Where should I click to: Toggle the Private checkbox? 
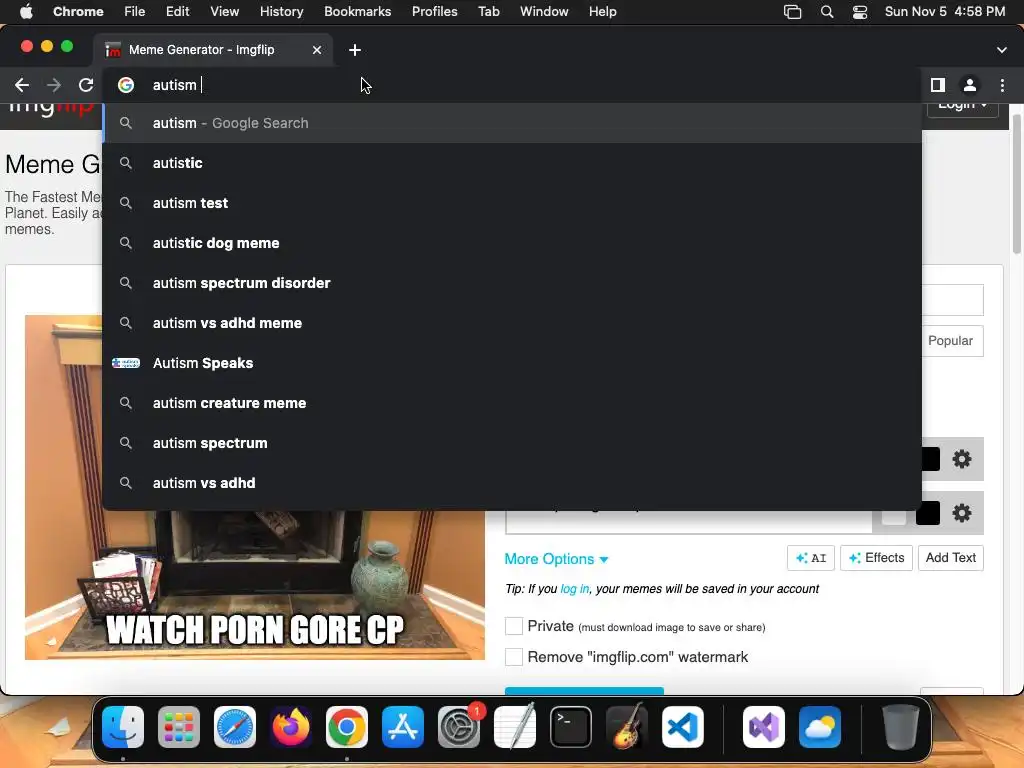click(x=514, y=626)
